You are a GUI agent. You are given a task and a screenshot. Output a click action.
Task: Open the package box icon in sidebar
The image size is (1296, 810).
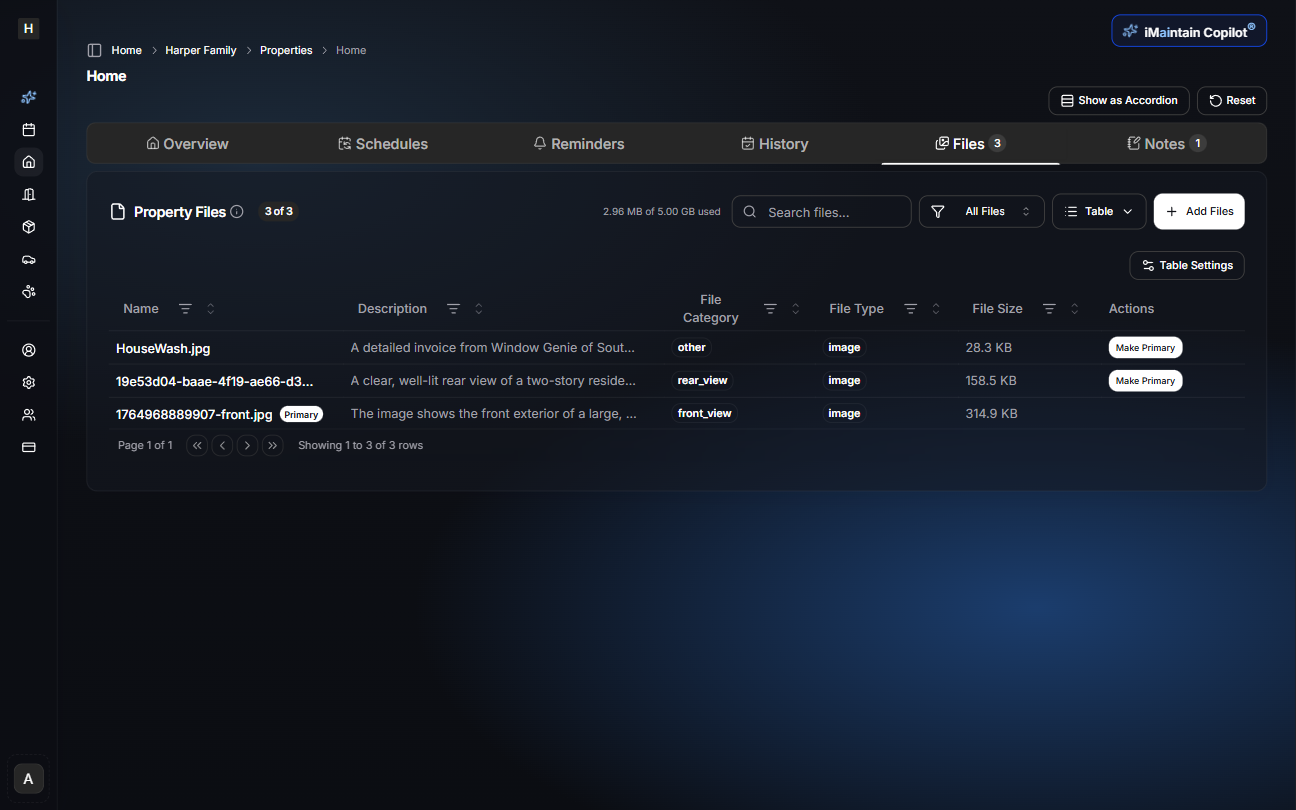(29, 227)
